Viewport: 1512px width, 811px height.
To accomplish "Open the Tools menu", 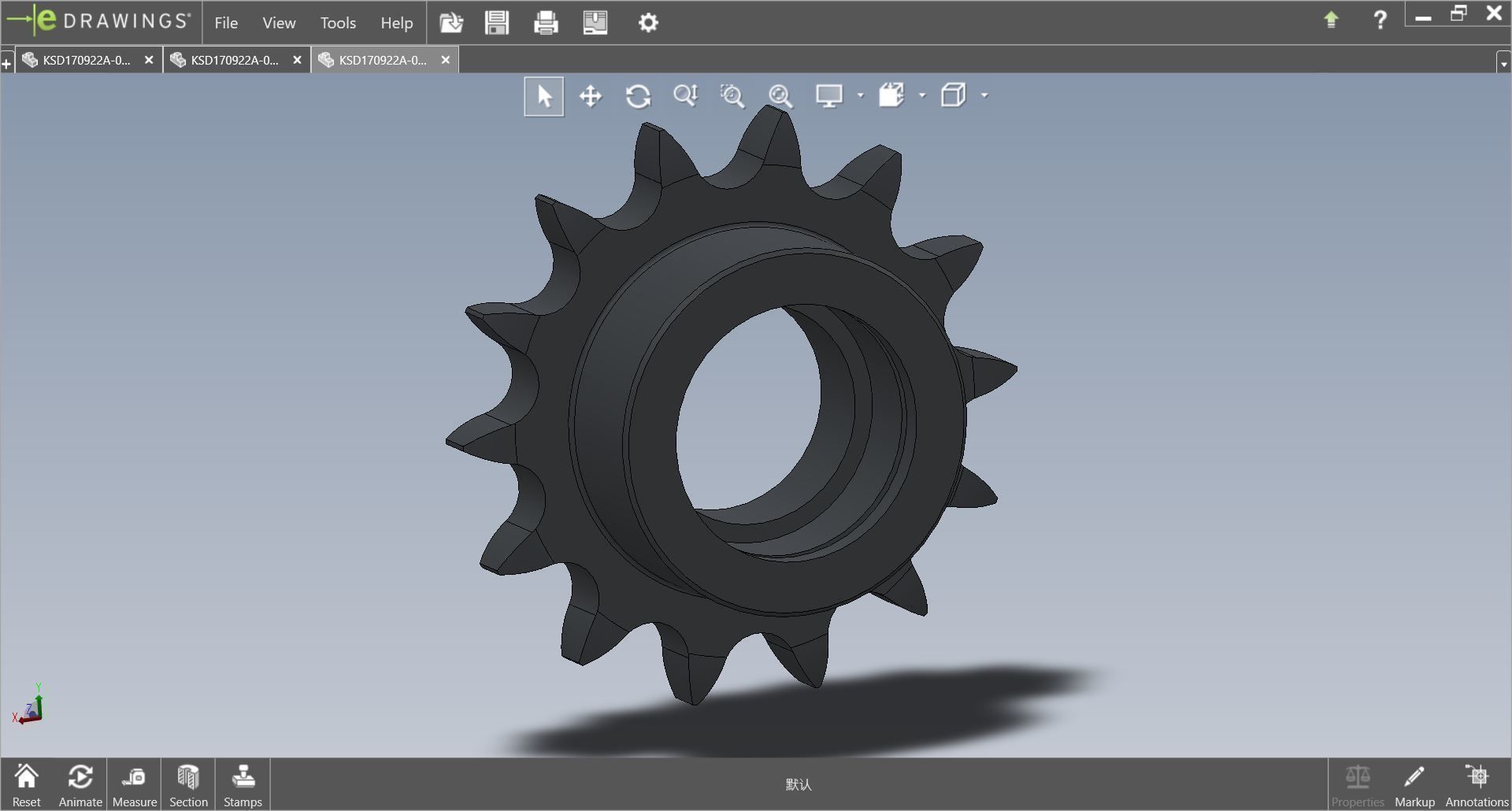I will [338, 23].
